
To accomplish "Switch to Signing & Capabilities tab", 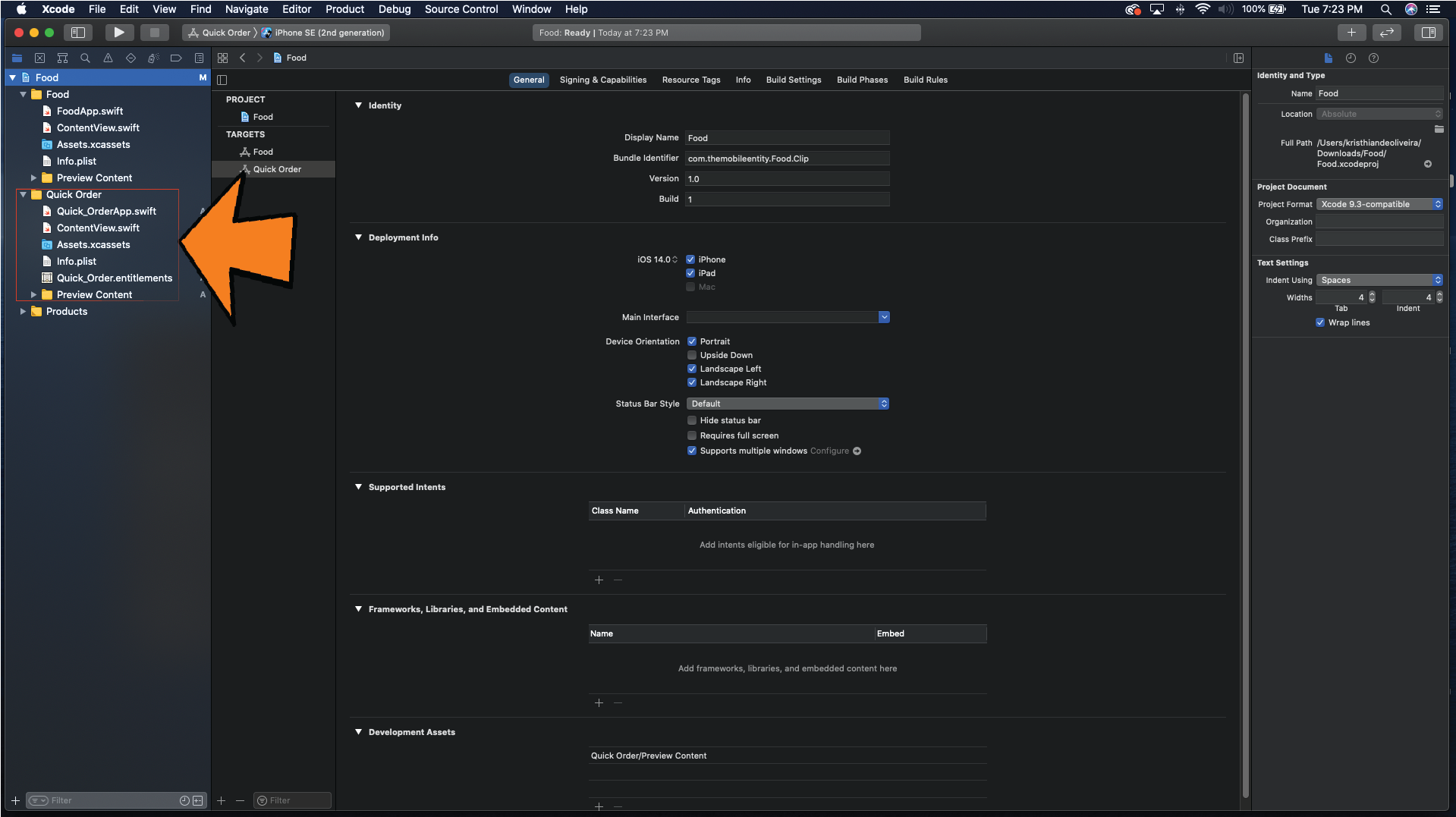I will pos(602,80).
